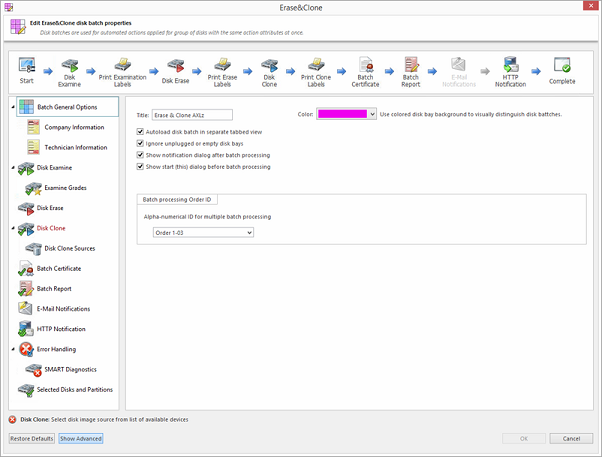Select the Print Examination Labels step icon
602x457 pixels.
(x=122, y=65)
